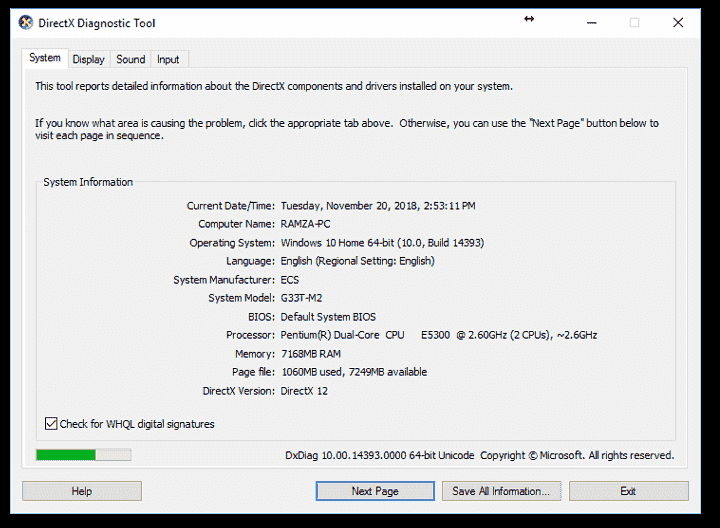
Task: Open the Input tab
Action: tap(168, 59)
